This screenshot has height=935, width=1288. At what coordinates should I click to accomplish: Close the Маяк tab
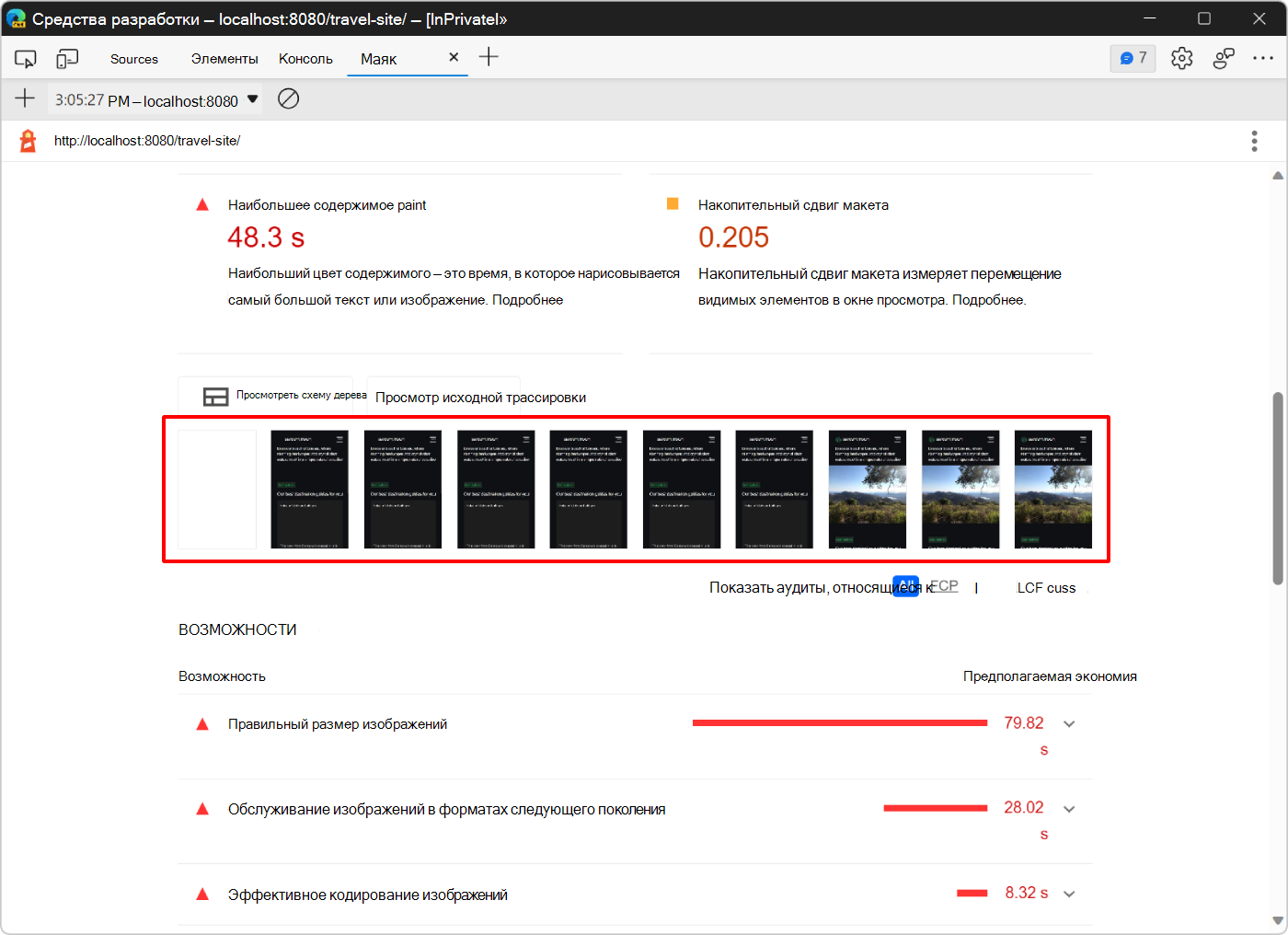(454, 57)
